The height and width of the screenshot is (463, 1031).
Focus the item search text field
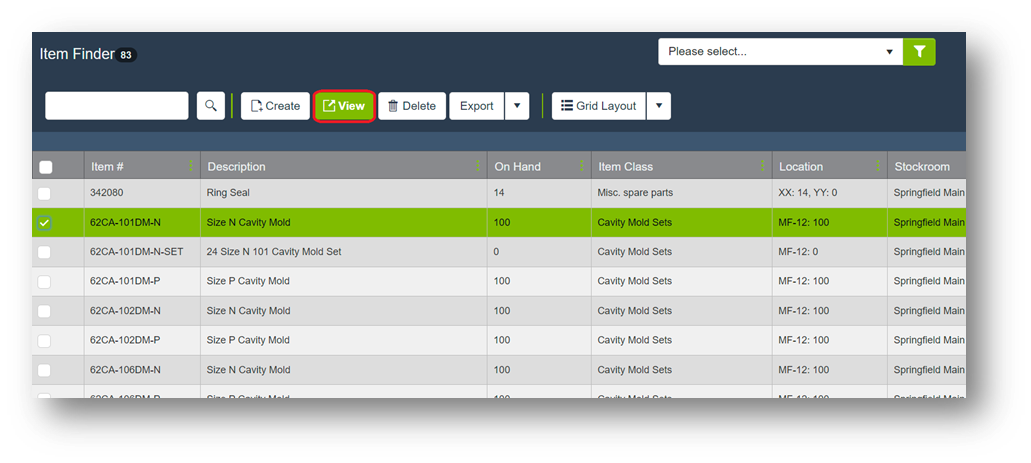coord(117,106)
